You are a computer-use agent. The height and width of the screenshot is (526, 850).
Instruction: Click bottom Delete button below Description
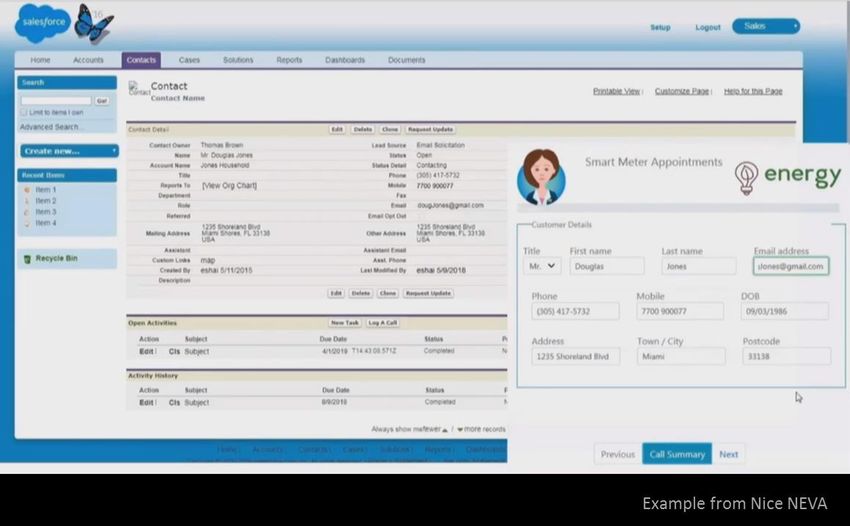pyautogui.click(x=360, y=293)
